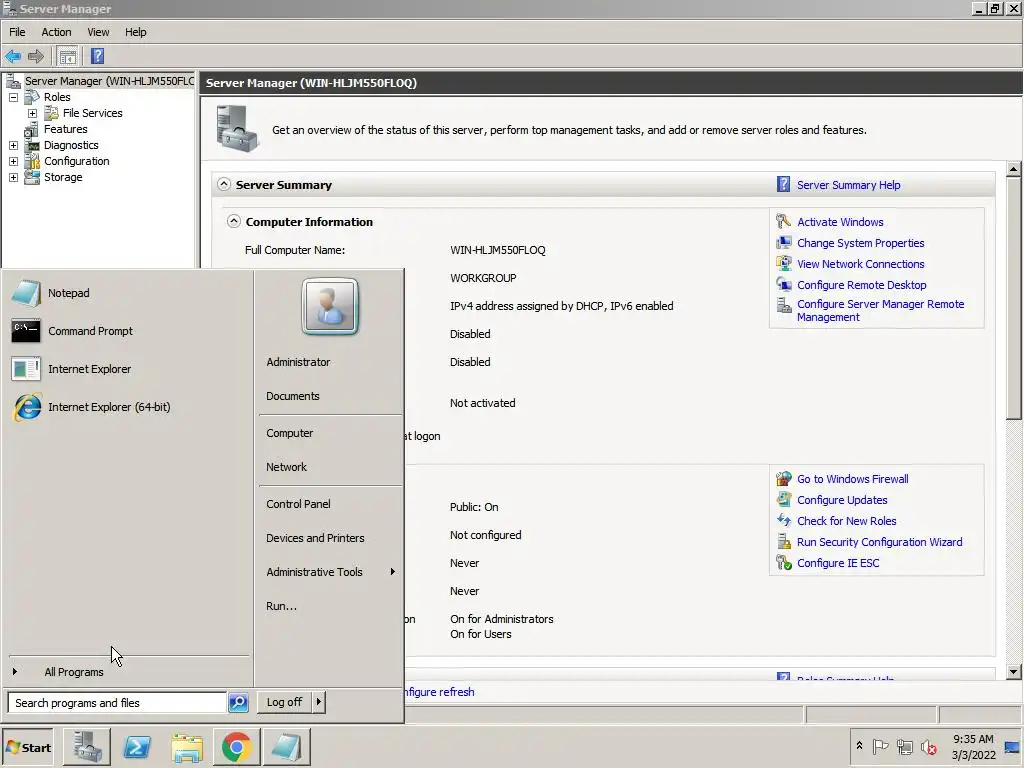
Task: Click the Server Summary Help icon
Action: (783, 185)
